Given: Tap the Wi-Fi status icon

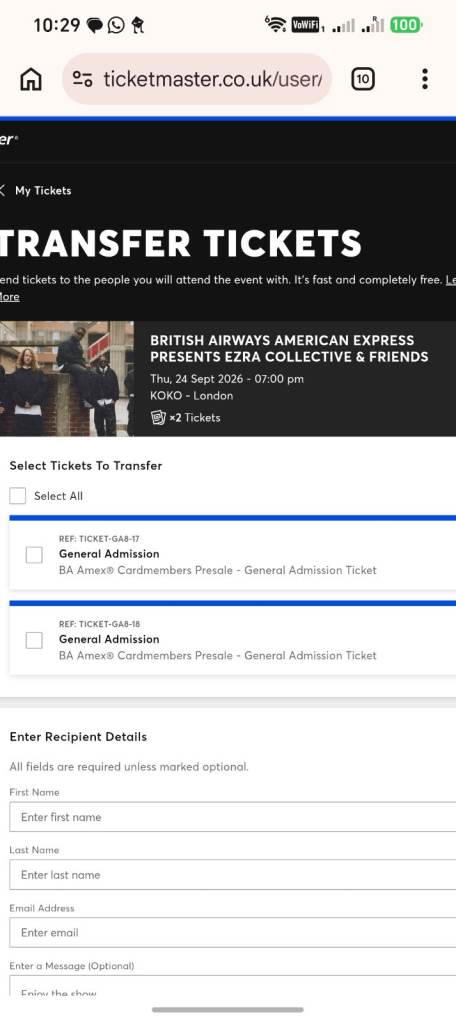Looking at the screenshot, I should (x=275, y=25).
